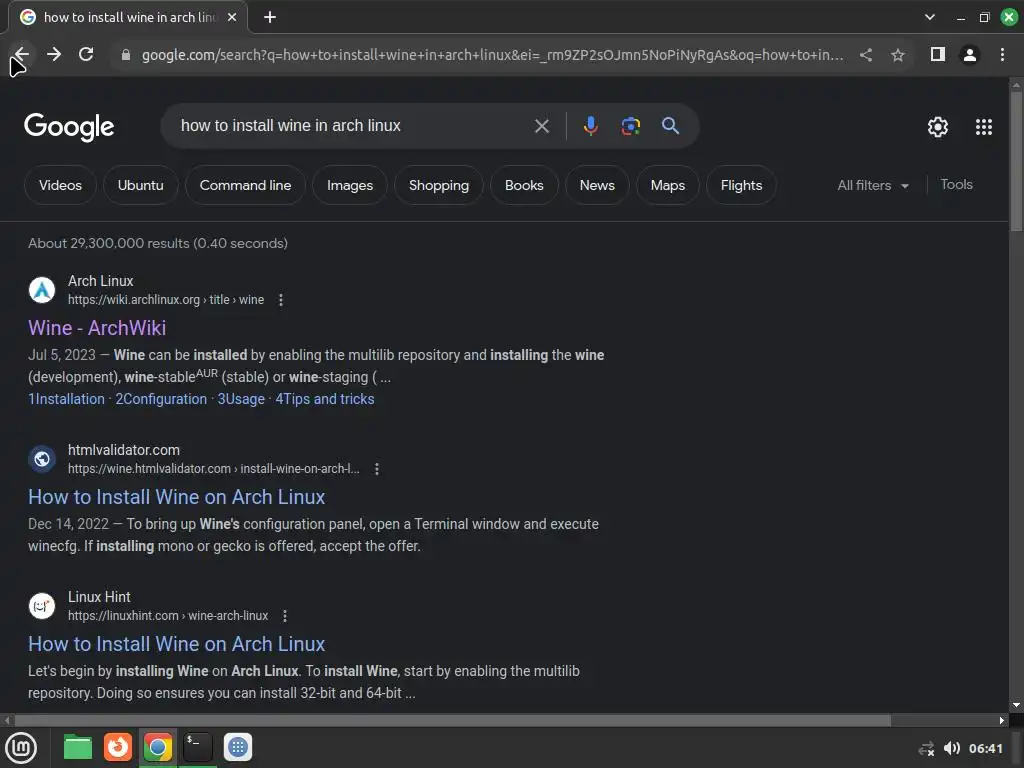Bookmark this page with the star icon
This screenshot has height=768, width=1024.
coord(898,56)
